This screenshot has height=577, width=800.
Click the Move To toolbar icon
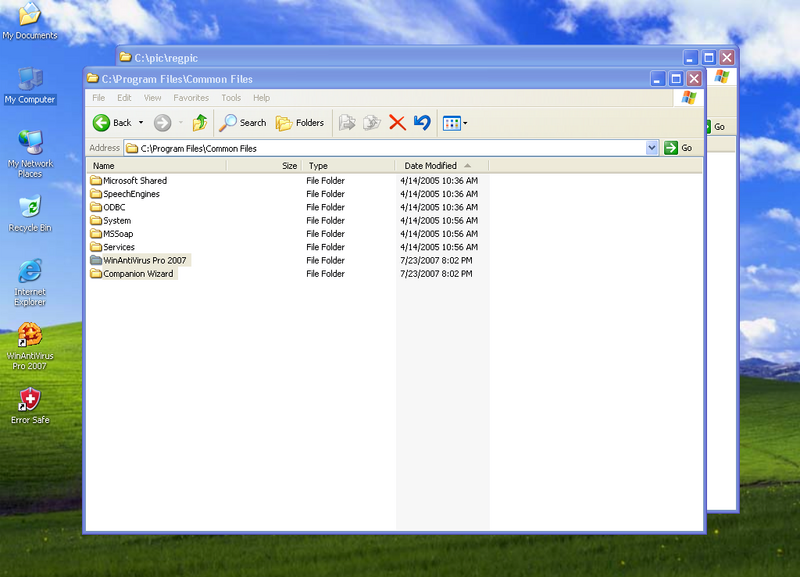[x=347, y=123]
